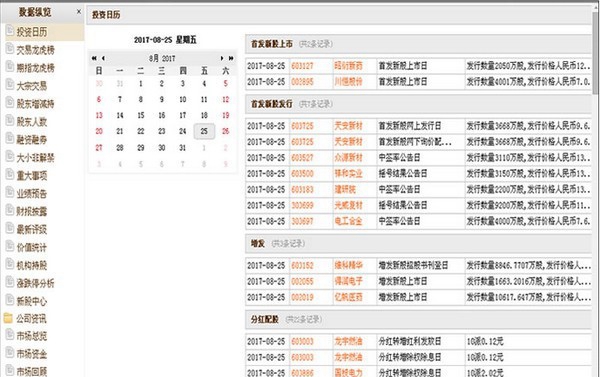Open stock code 300699 link
Viewport: 600px width, 377px height.
click(302, 205)
